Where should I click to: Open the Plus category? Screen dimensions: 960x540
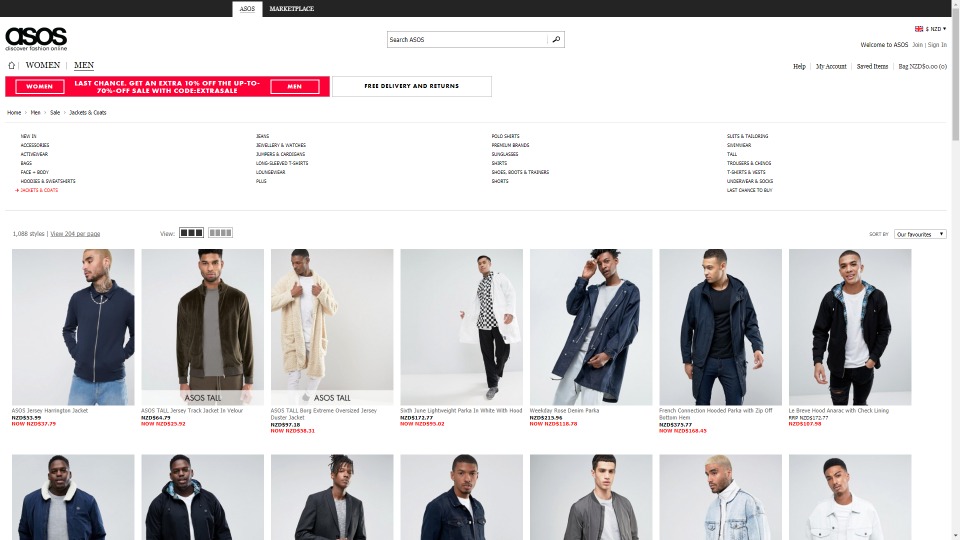coord(261,181)
